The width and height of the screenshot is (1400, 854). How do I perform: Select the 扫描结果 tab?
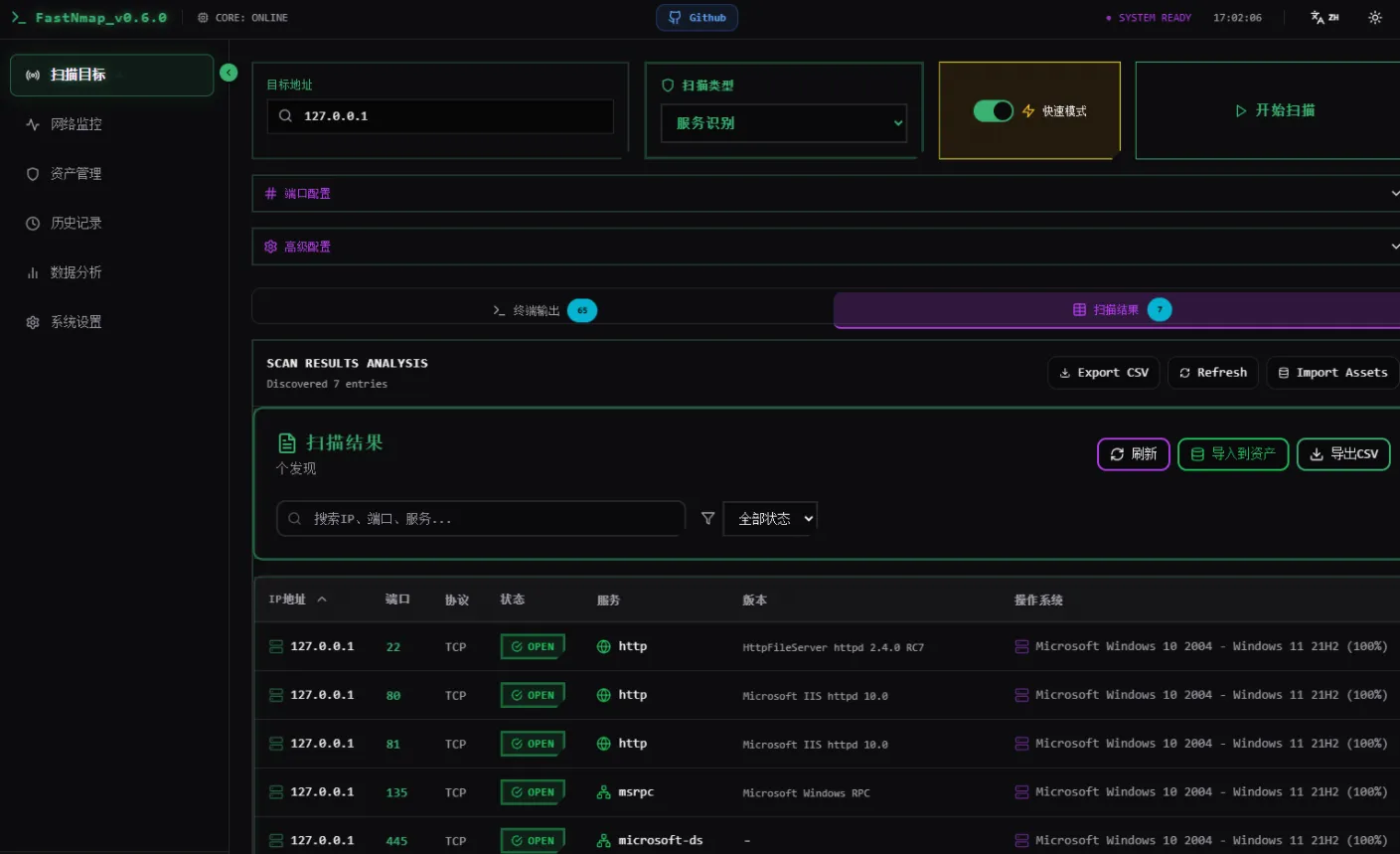[x=1116, y=310]
